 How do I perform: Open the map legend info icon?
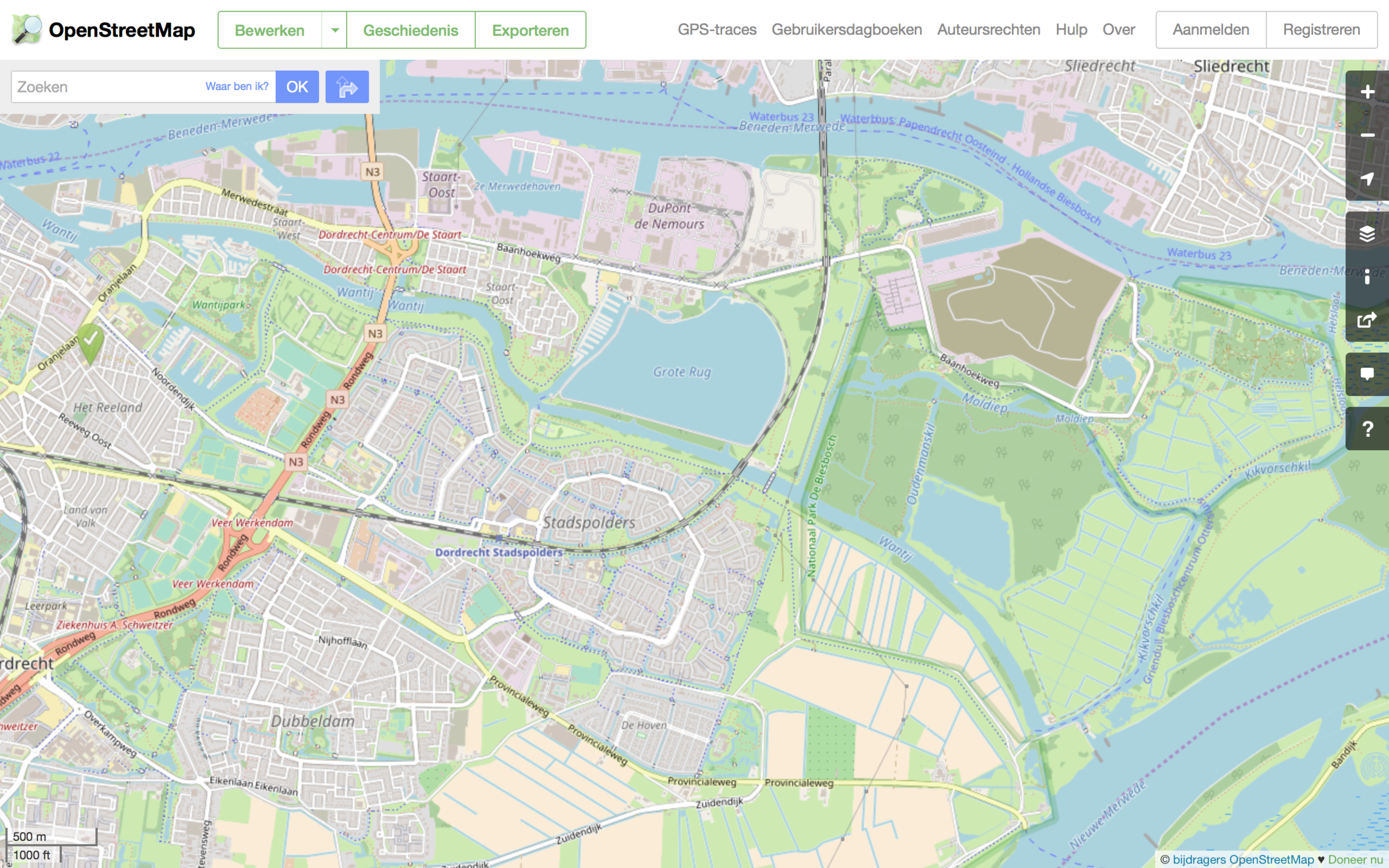click(x=1367, y=277)
